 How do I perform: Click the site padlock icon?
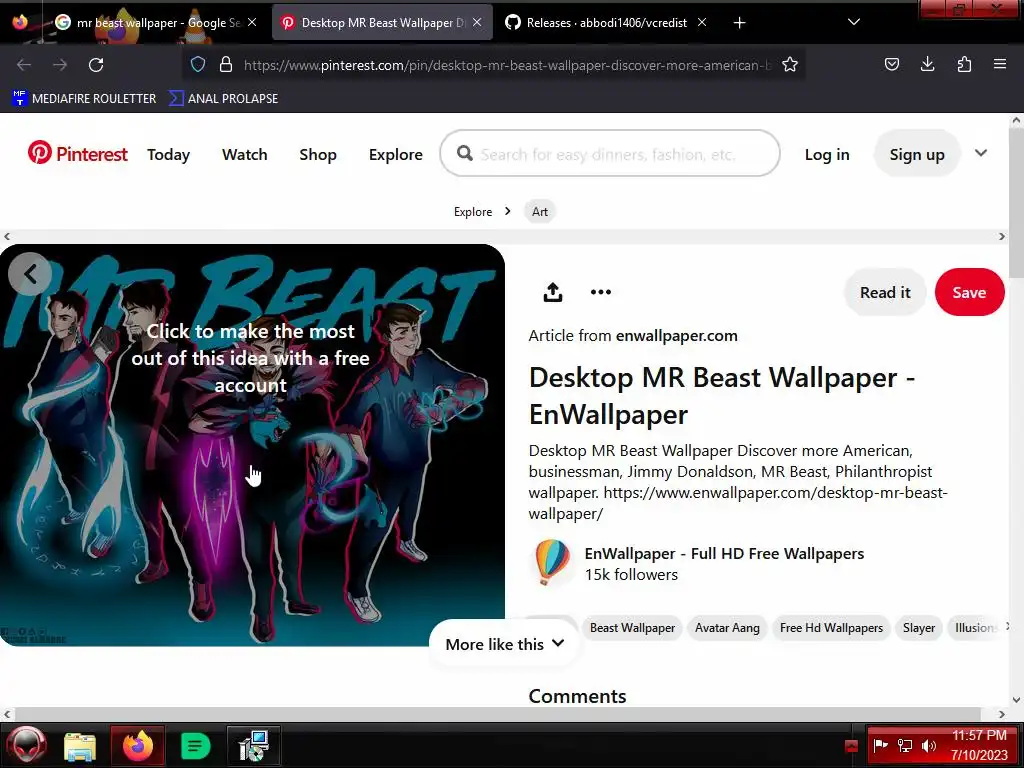(225, 65)
